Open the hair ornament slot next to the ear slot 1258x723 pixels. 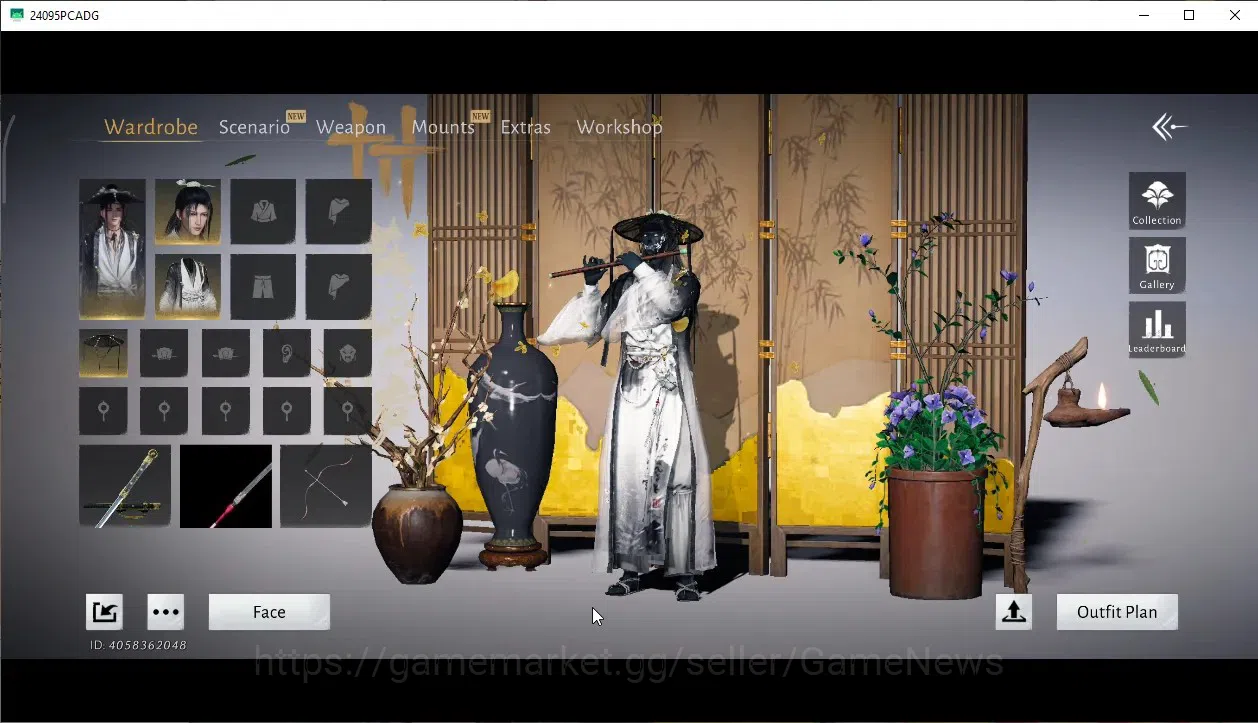[x=225, y=353]
